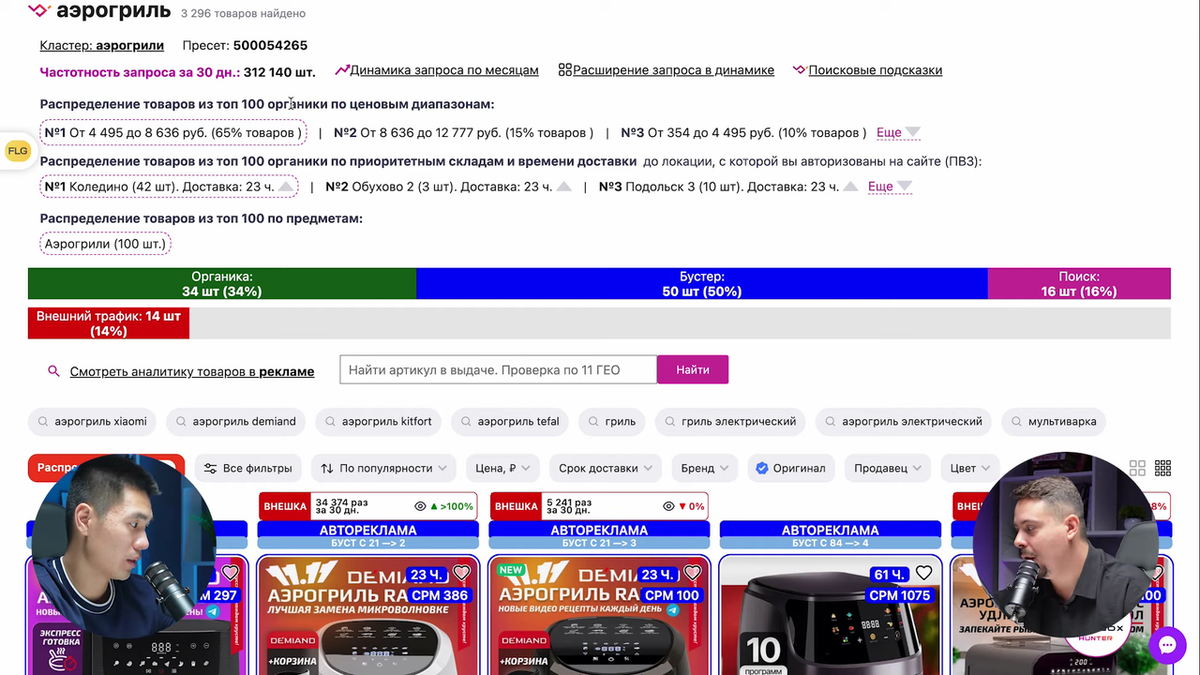Select the аэрогриль demiand search suggestion
1200x675 pixels.
click(236, 421)
